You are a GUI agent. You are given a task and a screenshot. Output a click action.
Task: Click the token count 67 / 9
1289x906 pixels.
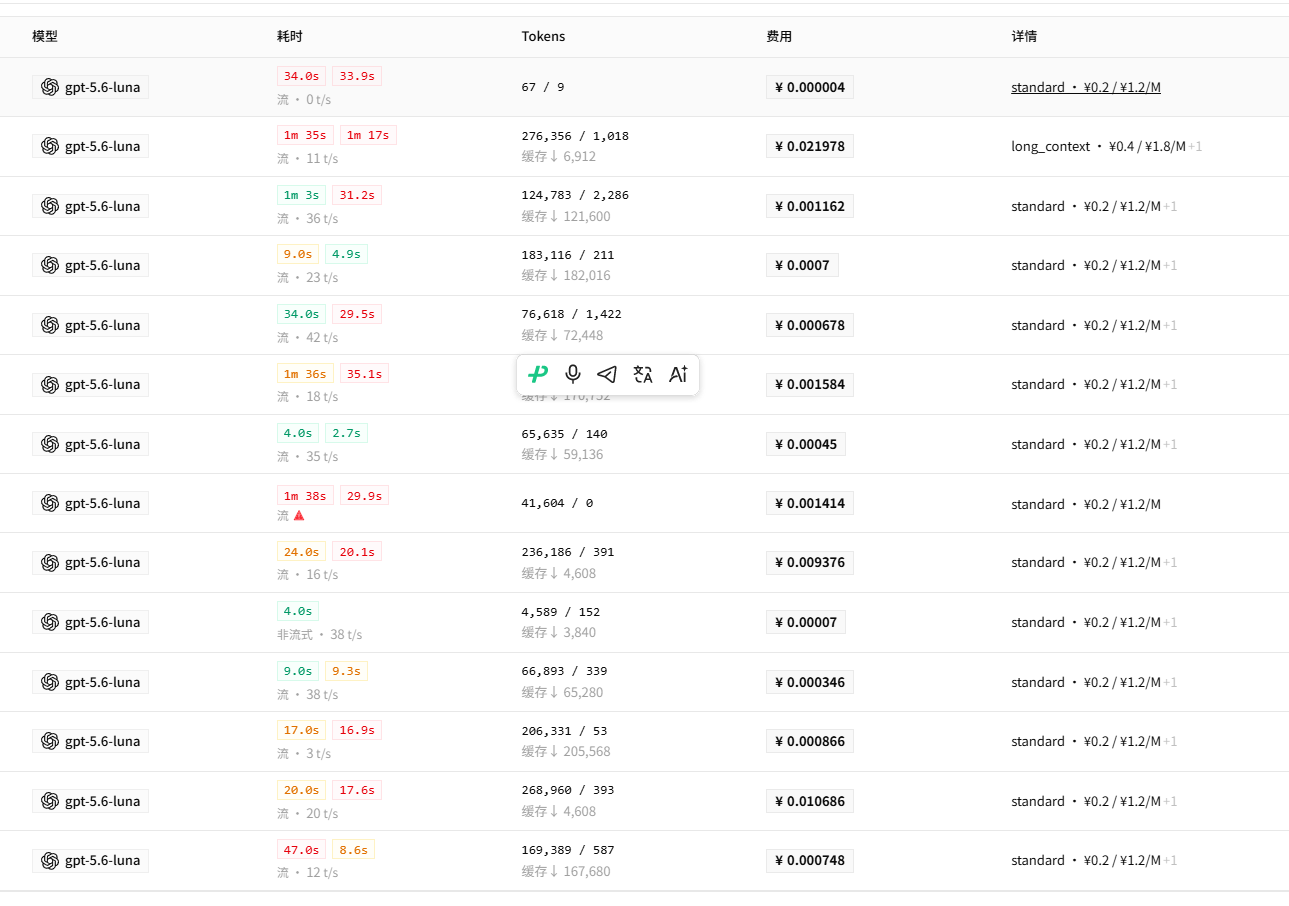(x=543, y=87)
